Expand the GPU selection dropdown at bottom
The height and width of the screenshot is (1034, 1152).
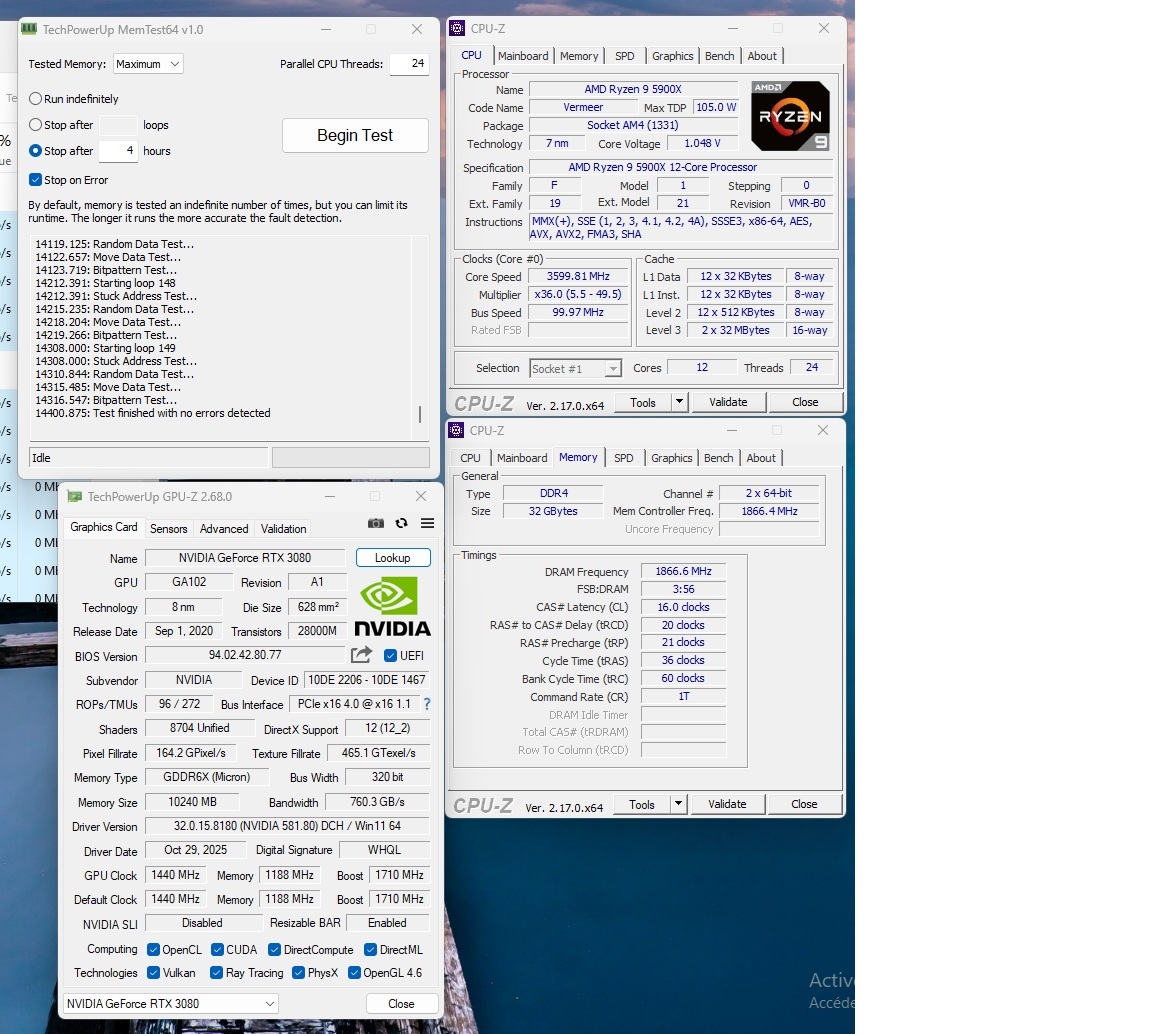(170, 1003)
